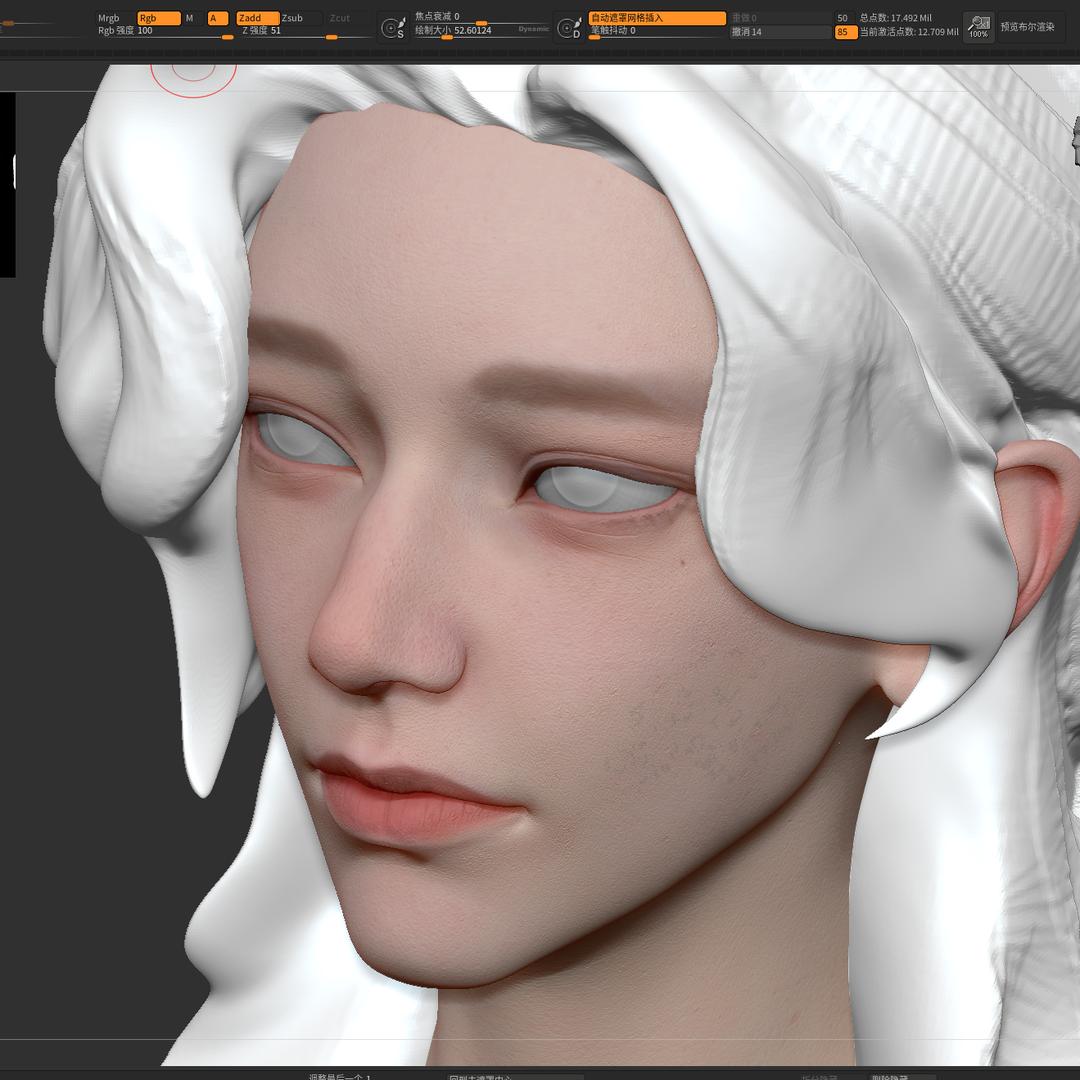Toggle the Mrgb mode button
Image resolution: width=1080 pixels, height=1080 pixels.
[109, 18]
